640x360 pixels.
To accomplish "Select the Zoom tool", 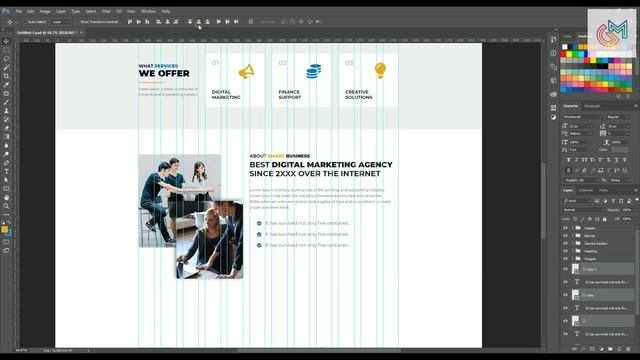I will 6,206.
